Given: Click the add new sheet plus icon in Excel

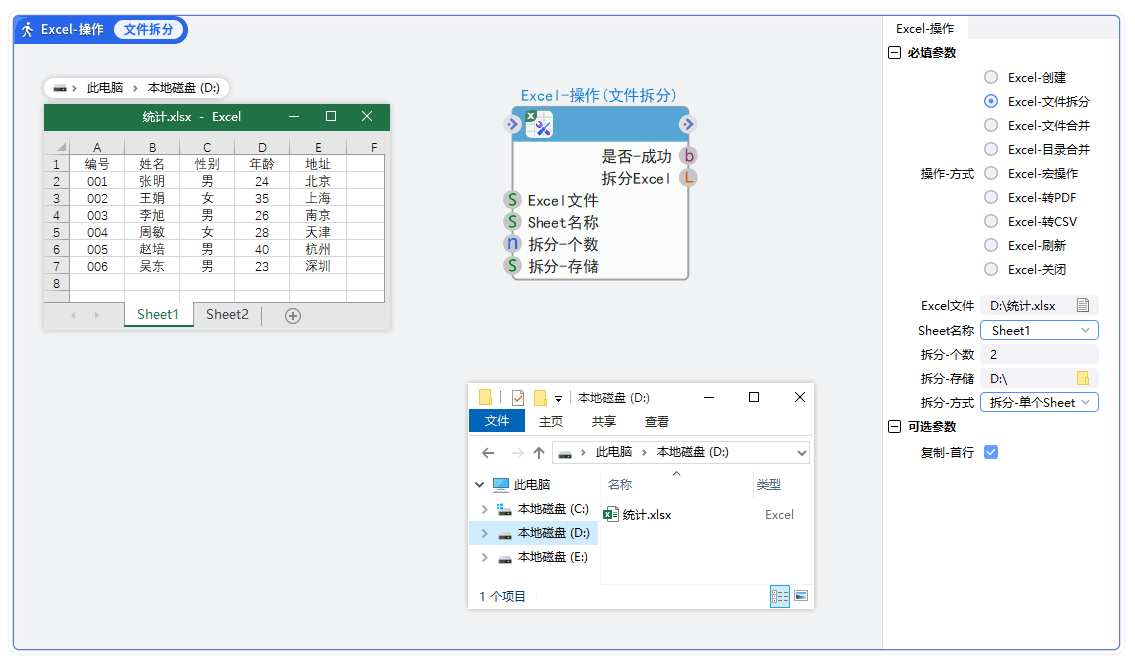Looking at the screenshot, I should pyautogui.click(x=292, y=315).
